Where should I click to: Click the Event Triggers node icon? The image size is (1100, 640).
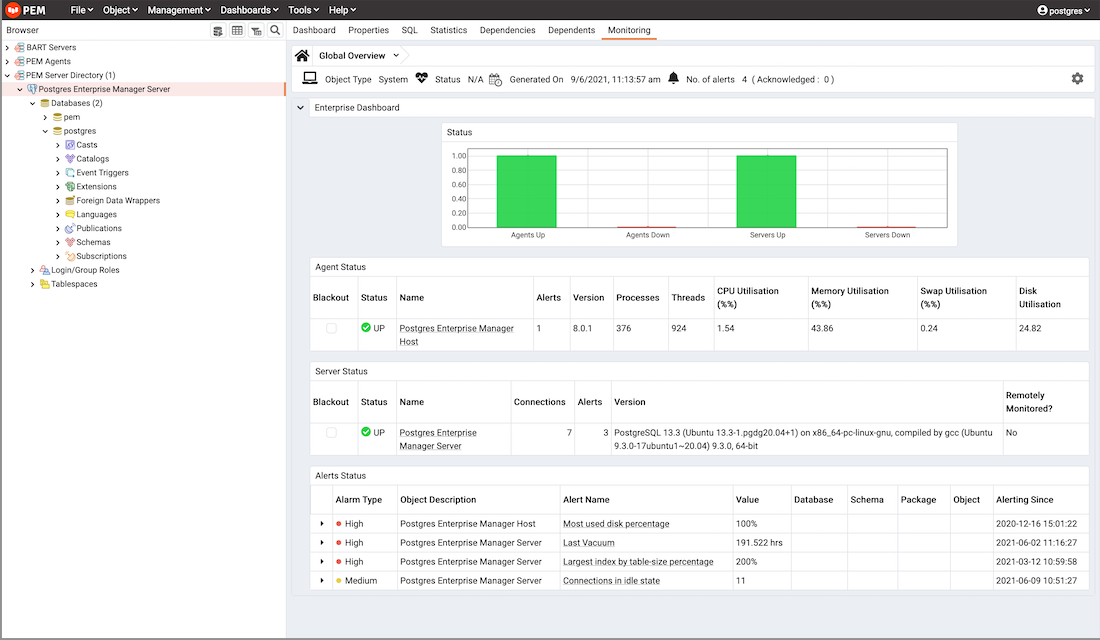coord(69,173)
